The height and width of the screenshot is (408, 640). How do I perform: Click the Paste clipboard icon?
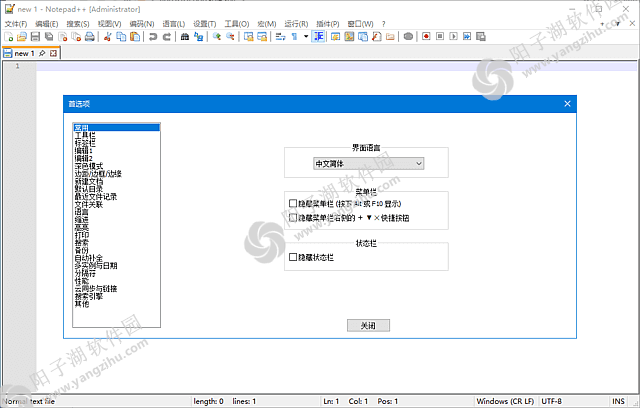[x=135, y=37]
